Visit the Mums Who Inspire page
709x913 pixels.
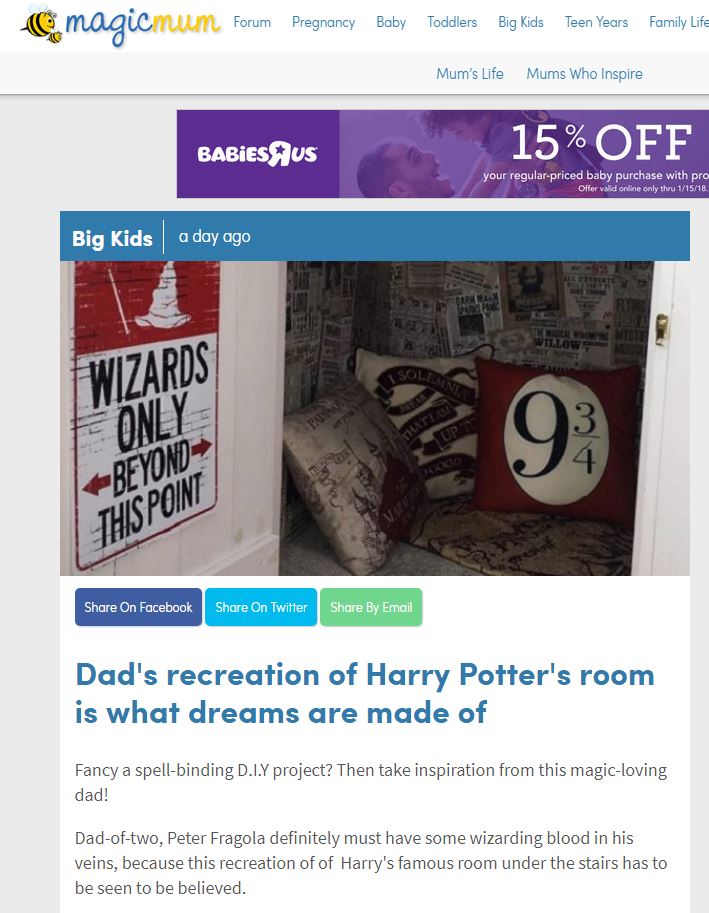(584, 74)
